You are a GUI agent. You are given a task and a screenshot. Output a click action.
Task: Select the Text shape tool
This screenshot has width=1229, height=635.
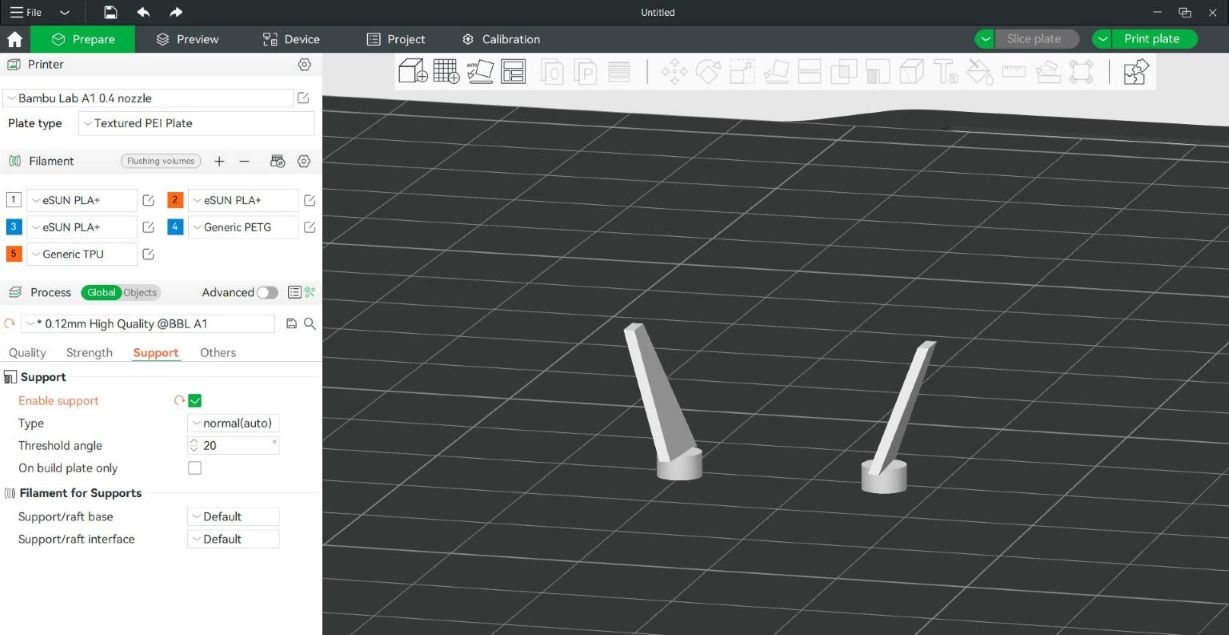tap(946, 71)
